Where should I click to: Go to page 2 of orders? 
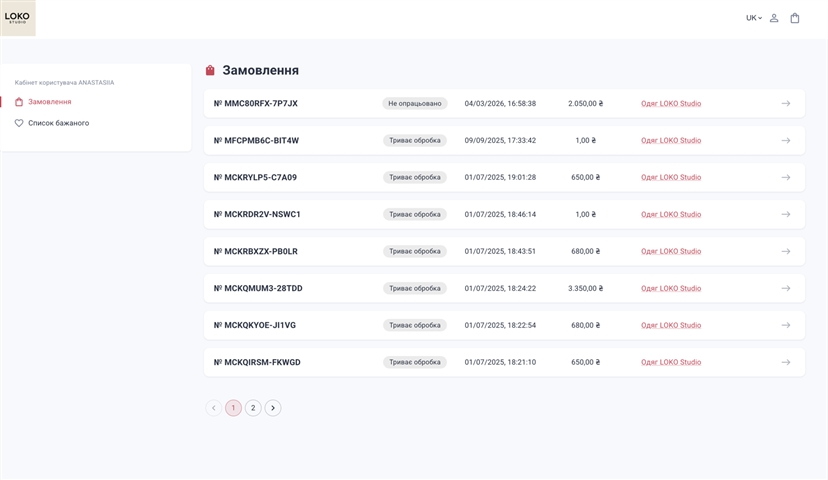point(253,408)
